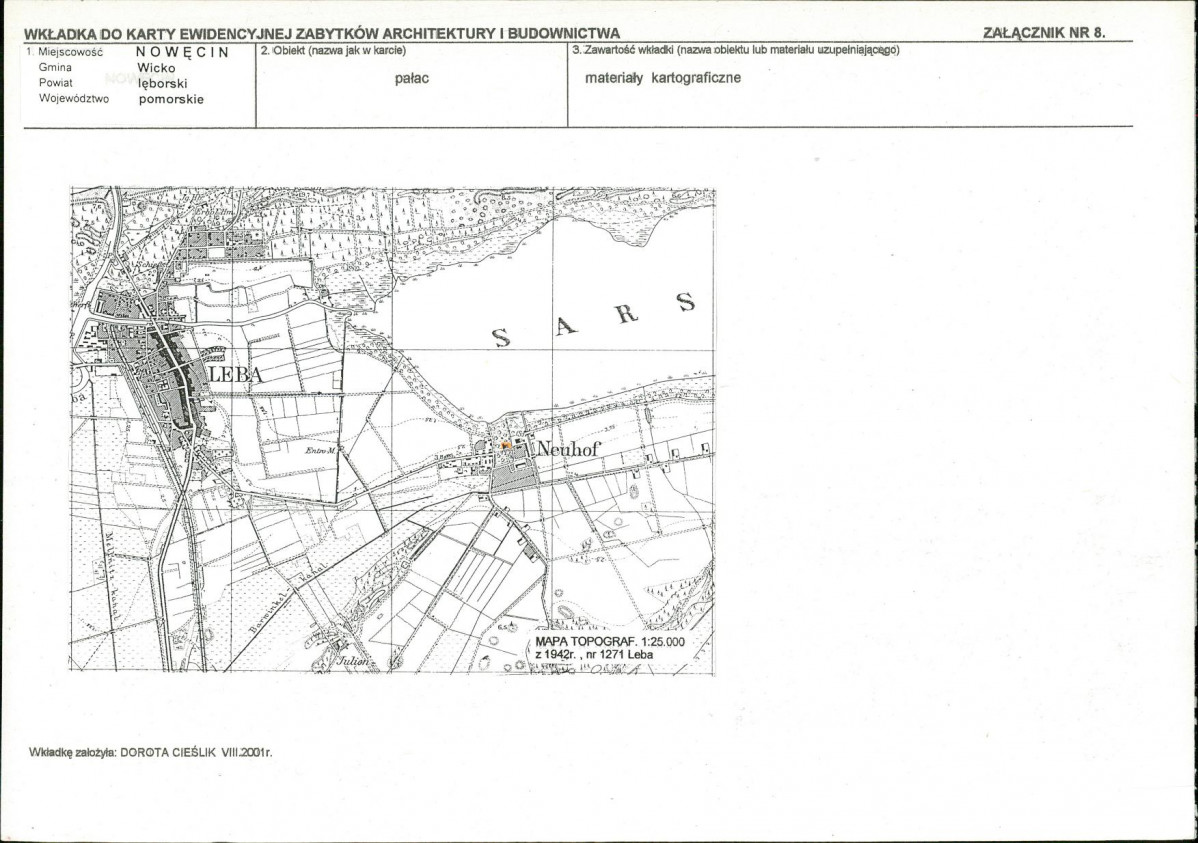Select the map caption MAPA TOPOGRAF. 1:25.000
The width and height of the screenshot is (1198, 843).
pos(610,642)
